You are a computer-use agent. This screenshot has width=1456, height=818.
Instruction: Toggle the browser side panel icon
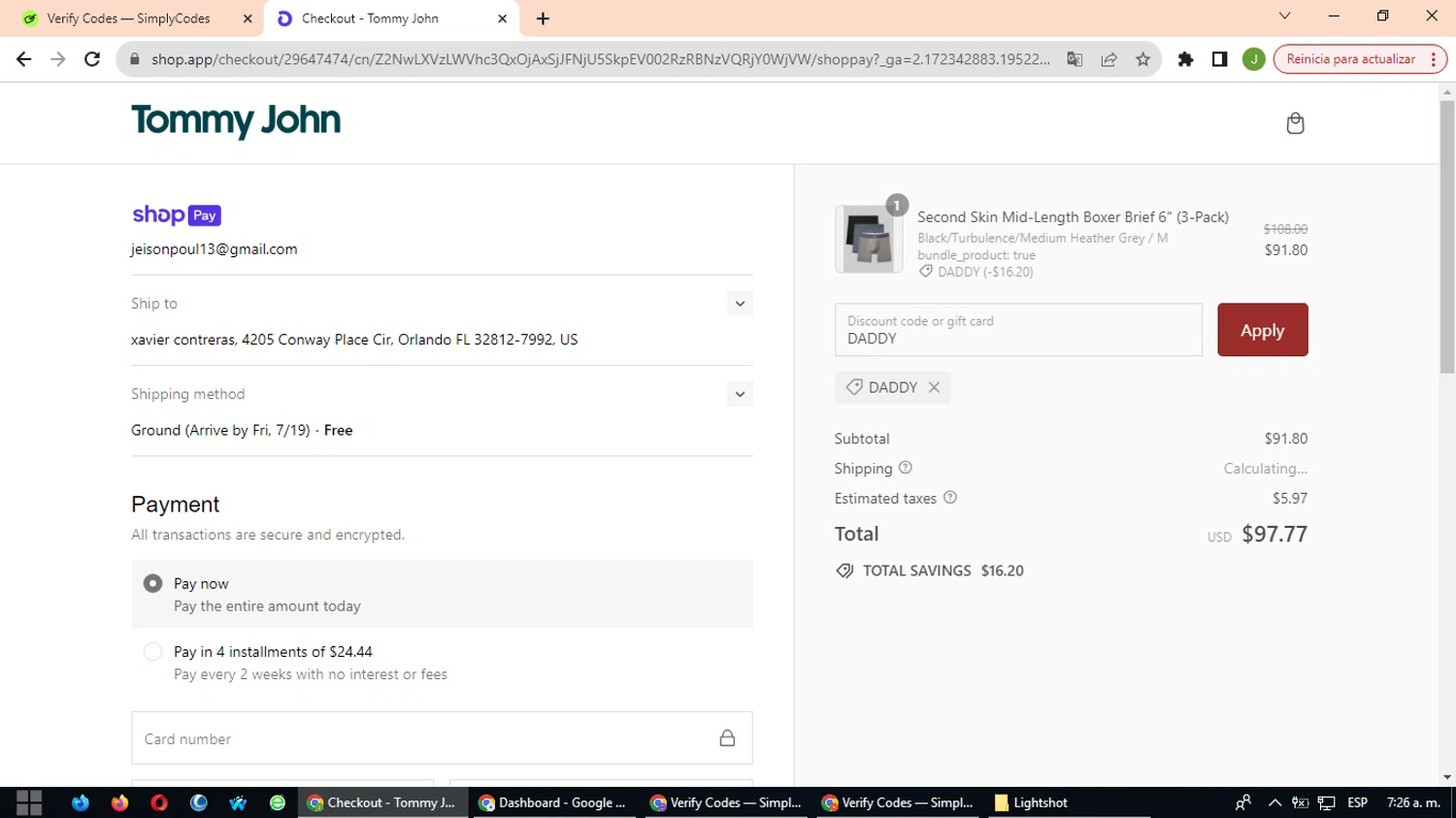click(x=1220, y=59)
